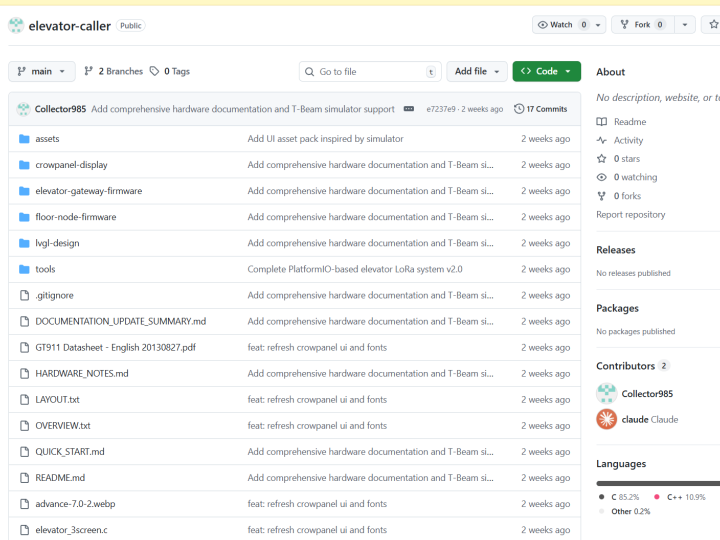Click the Tags icon link

point(154,72)
